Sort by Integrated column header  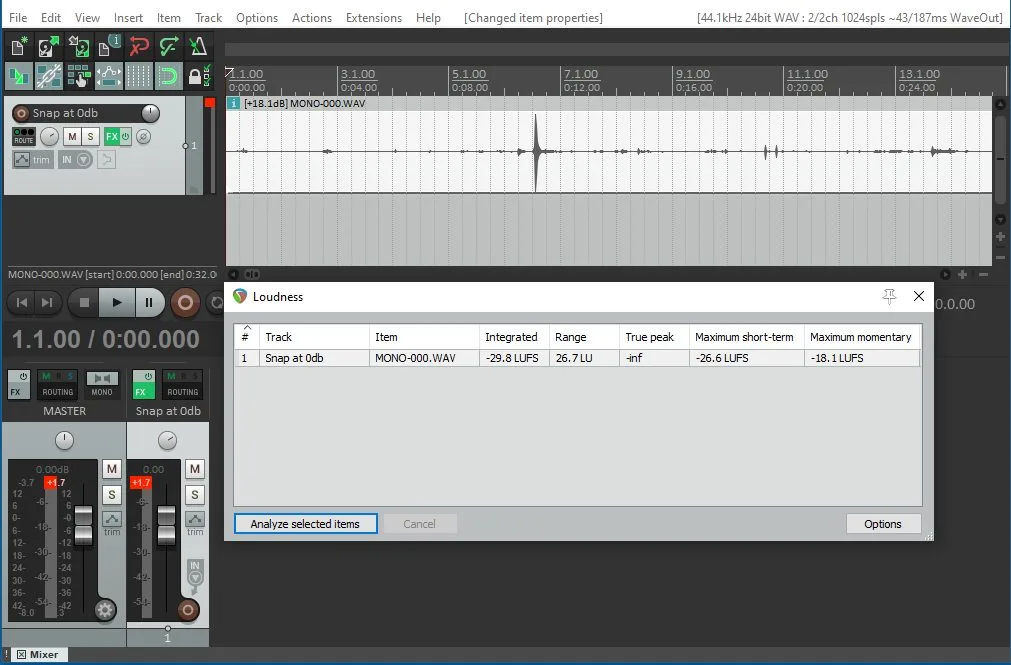tap(514, 337)
